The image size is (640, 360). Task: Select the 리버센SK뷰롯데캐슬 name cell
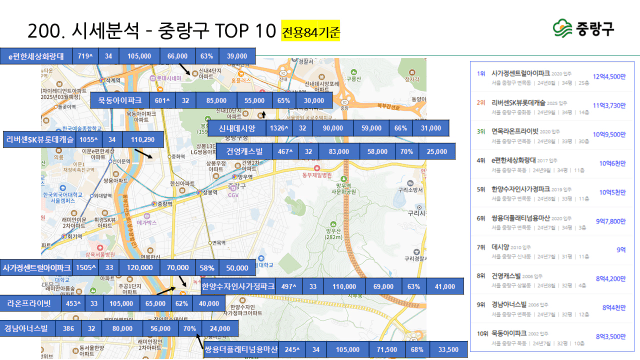tap(40, 140)
